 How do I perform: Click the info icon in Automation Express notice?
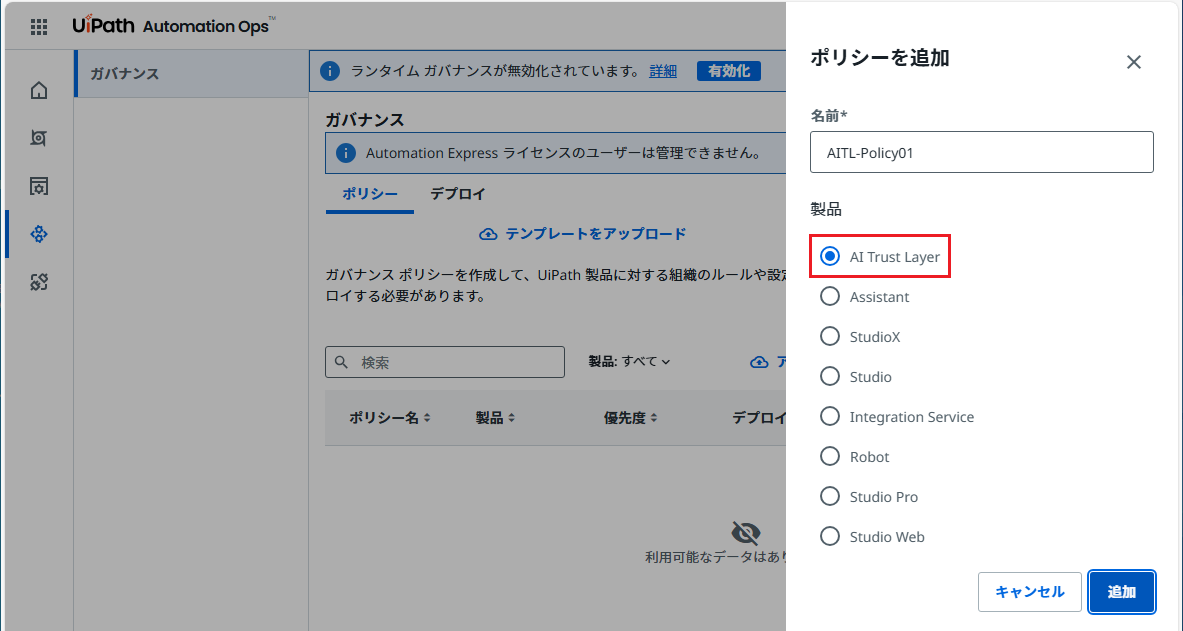tap(346, 153)
